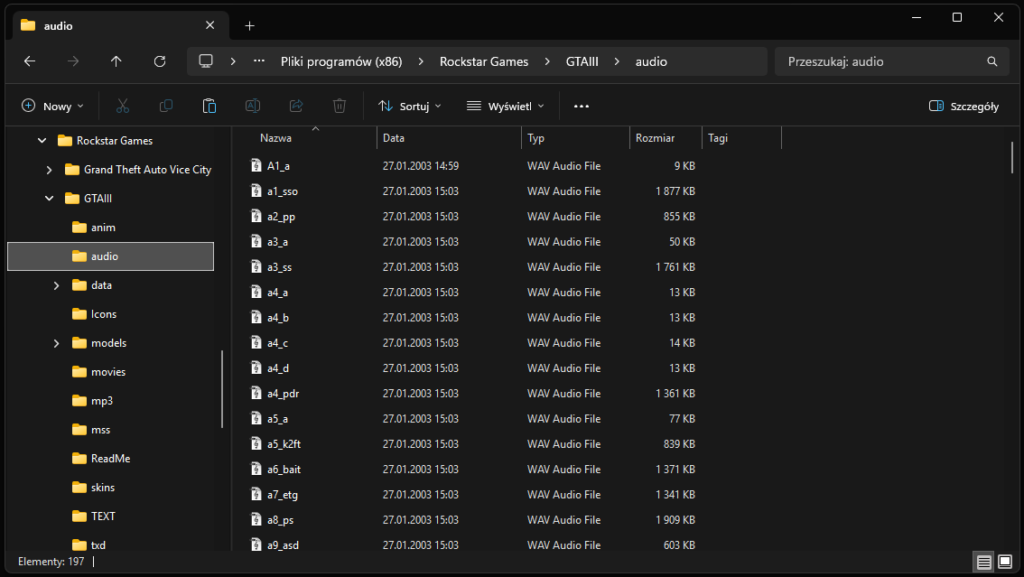Screen dimensions: 1024x577
Task: Switch to details list view in status bar
Action: [985, 562]
